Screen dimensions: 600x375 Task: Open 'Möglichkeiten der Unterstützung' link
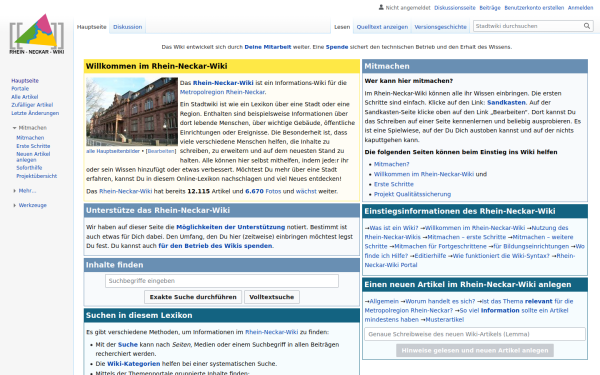pyautogui.click(x=231, y=227)
